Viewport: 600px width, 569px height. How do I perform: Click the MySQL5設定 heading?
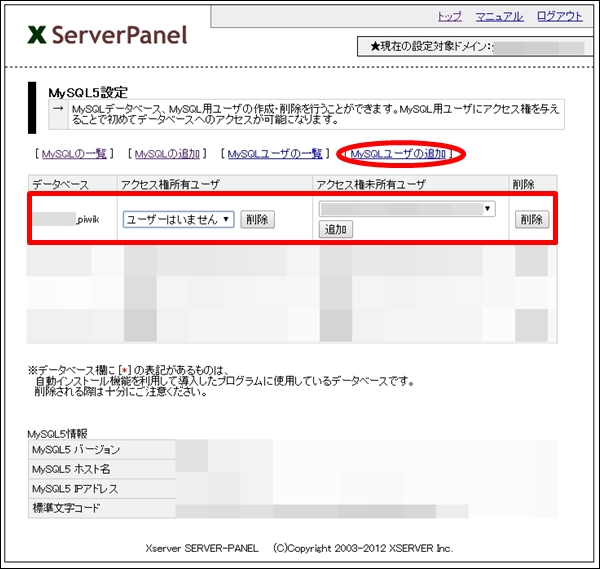[x=88, y=93]
